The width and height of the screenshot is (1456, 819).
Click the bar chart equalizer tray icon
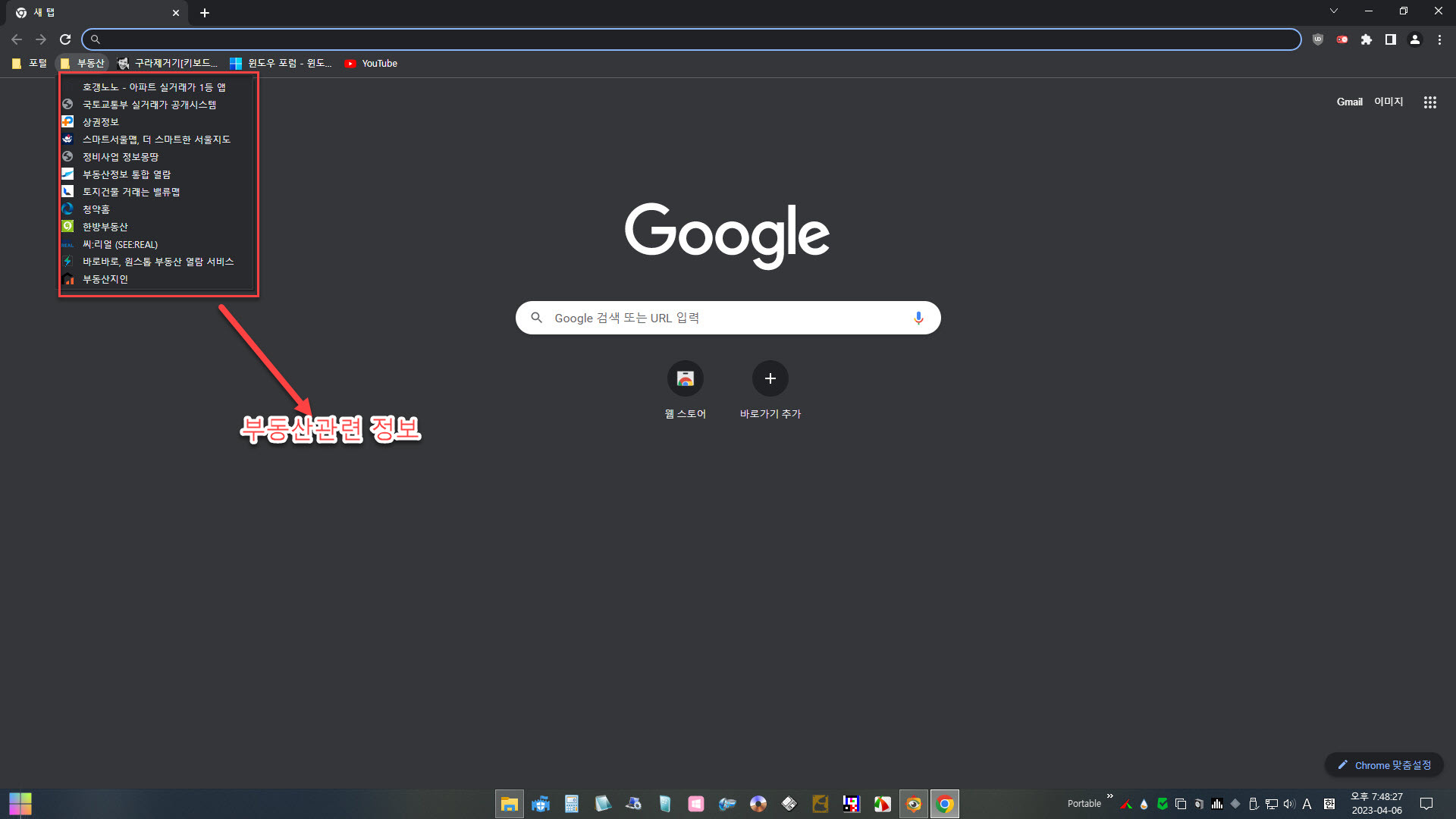(x=1217, y=804)
